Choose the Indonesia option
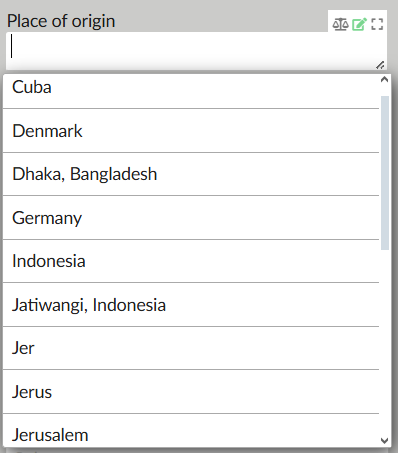The height and width of the screenshot is (453, 398). [x=191, y=261]
